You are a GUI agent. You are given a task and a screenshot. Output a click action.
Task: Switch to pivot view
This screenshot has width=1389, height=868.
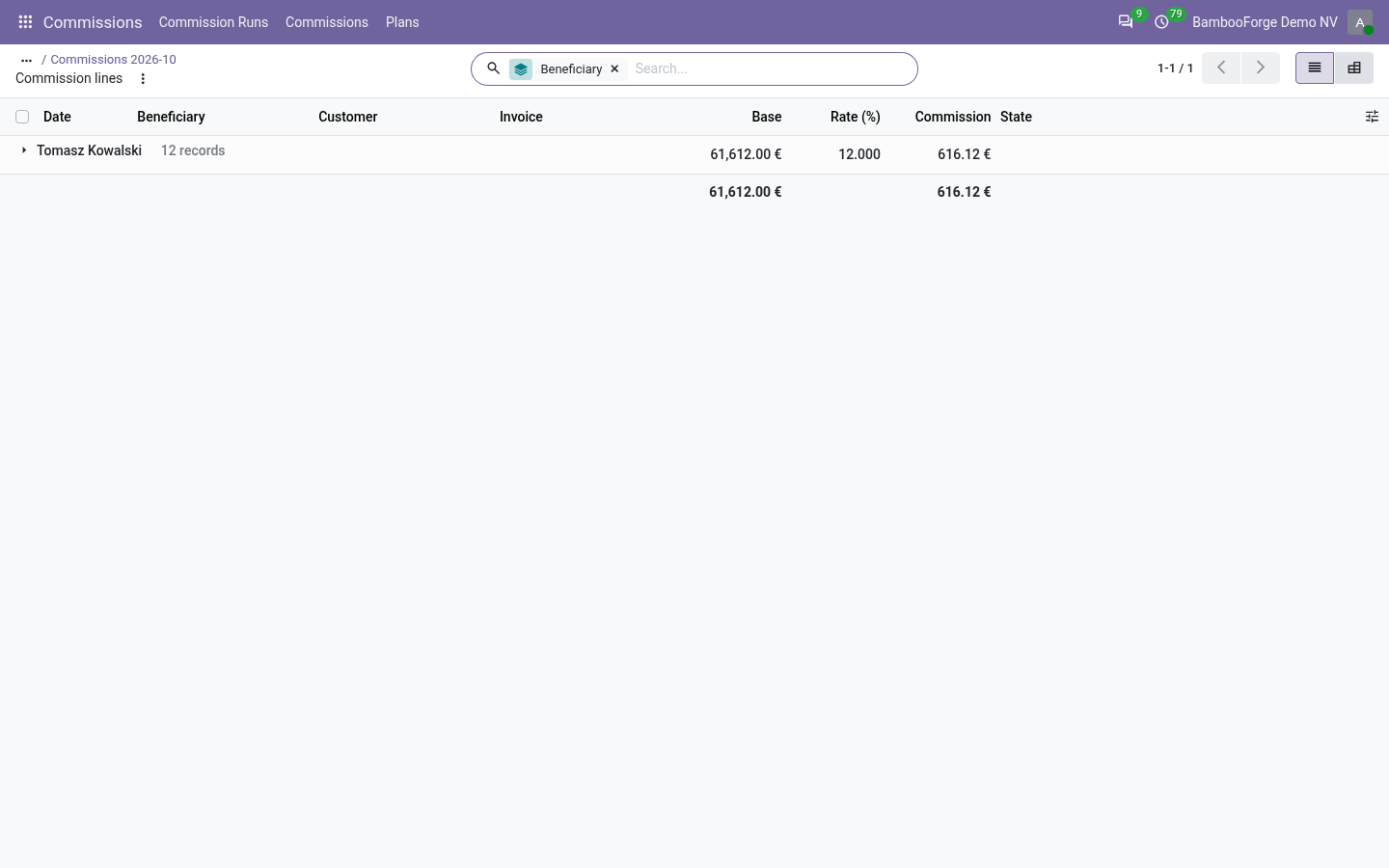pos(1354,68)
